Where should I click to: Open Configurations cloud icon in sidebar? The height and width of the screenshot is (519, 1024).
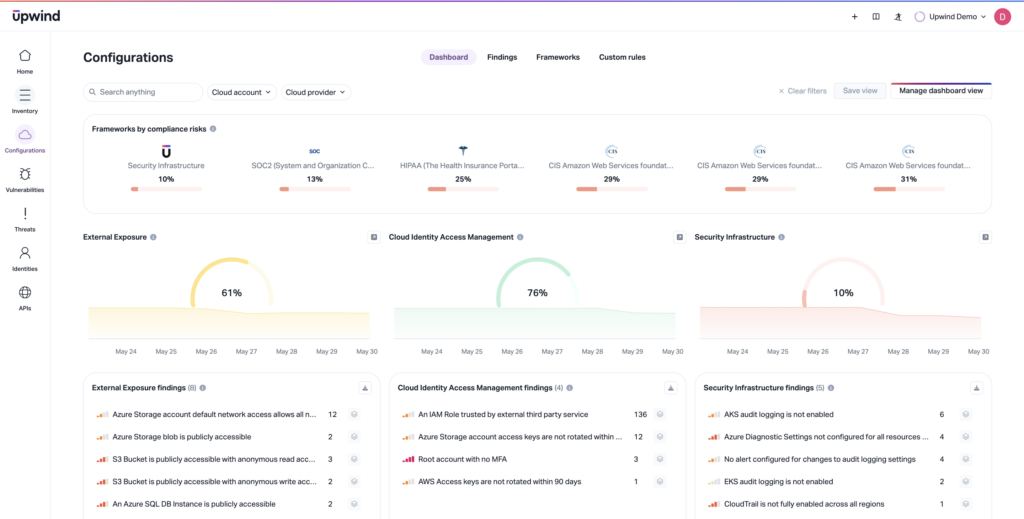coord(25,135)
